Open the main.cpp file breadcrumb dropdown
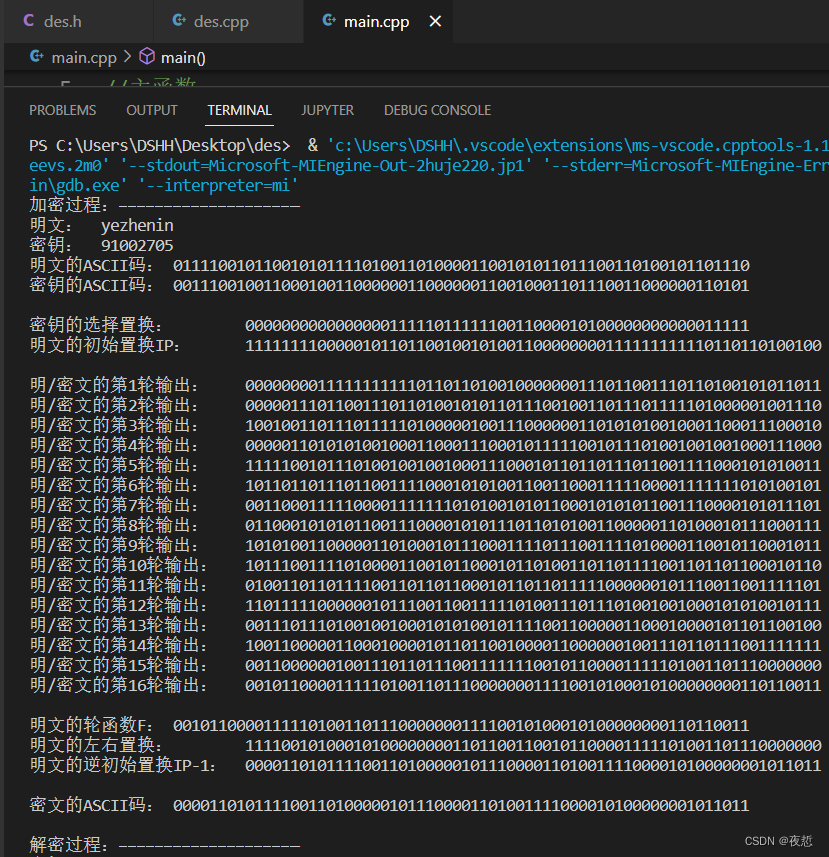Viewport: 829px width, 857px height. pyautogui.click(x=84, y=58)
